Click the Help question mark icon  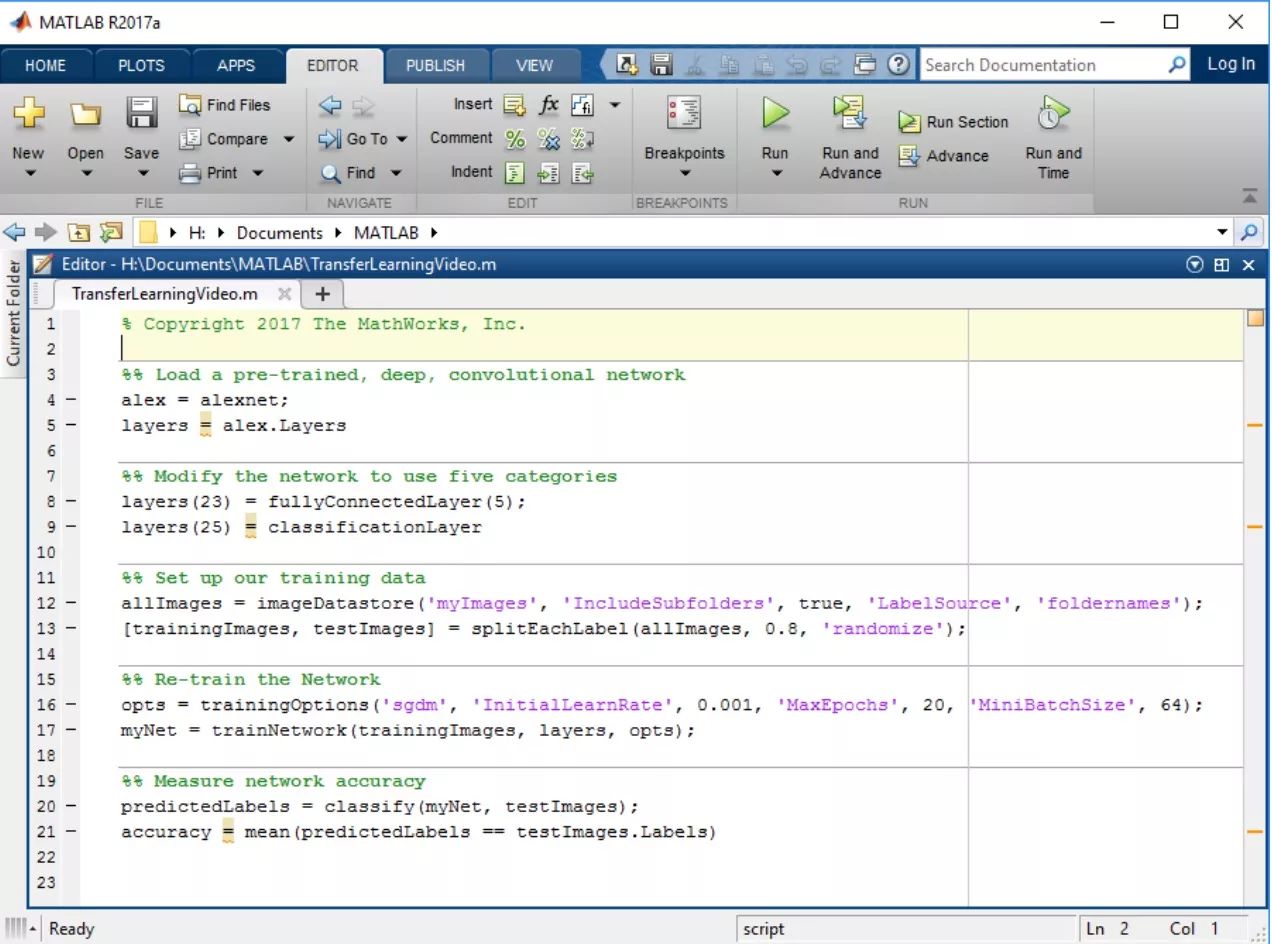tap(899, 65)
